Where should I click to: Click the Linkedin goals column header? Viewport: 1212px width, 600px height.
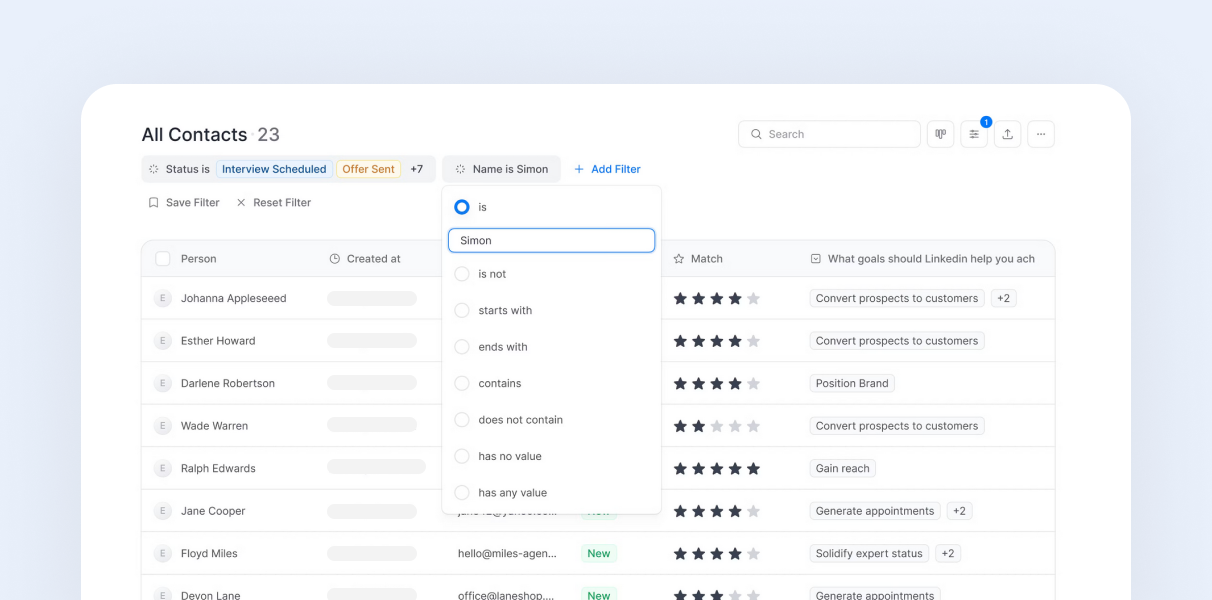click(x=922, y=259)
